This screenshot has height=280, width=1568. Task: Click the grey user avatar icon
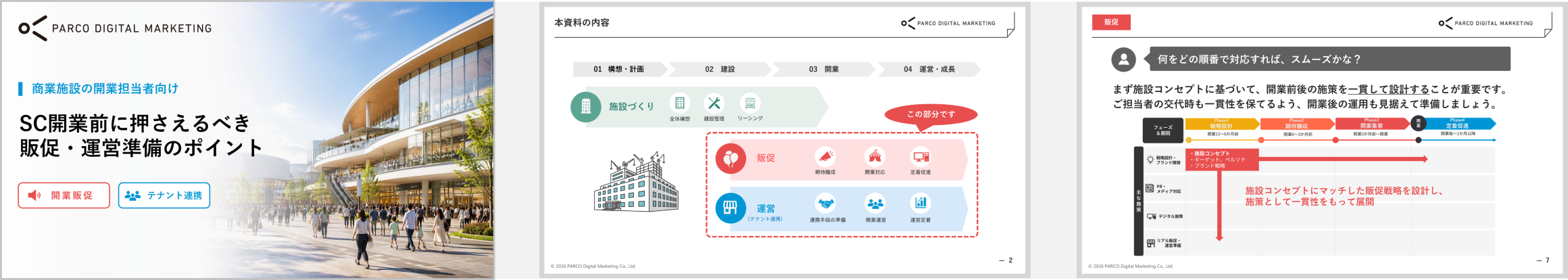(x=1123, y=60)
